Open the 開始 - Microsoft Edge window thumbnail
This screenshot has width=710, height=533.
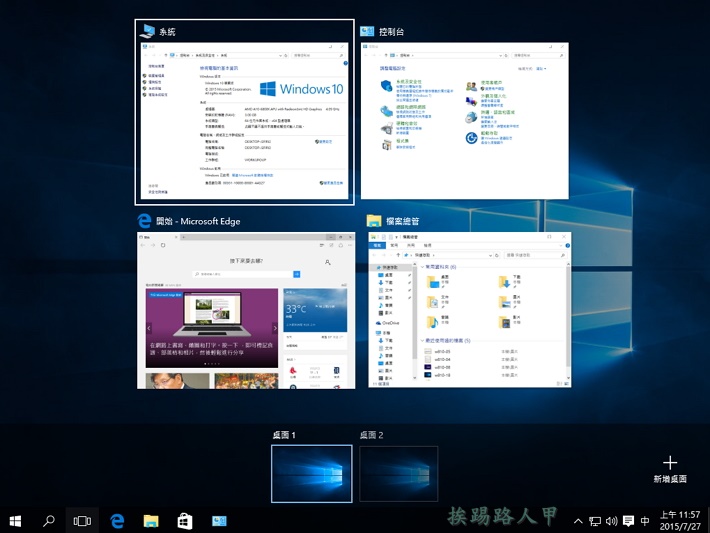coord(246,311)
